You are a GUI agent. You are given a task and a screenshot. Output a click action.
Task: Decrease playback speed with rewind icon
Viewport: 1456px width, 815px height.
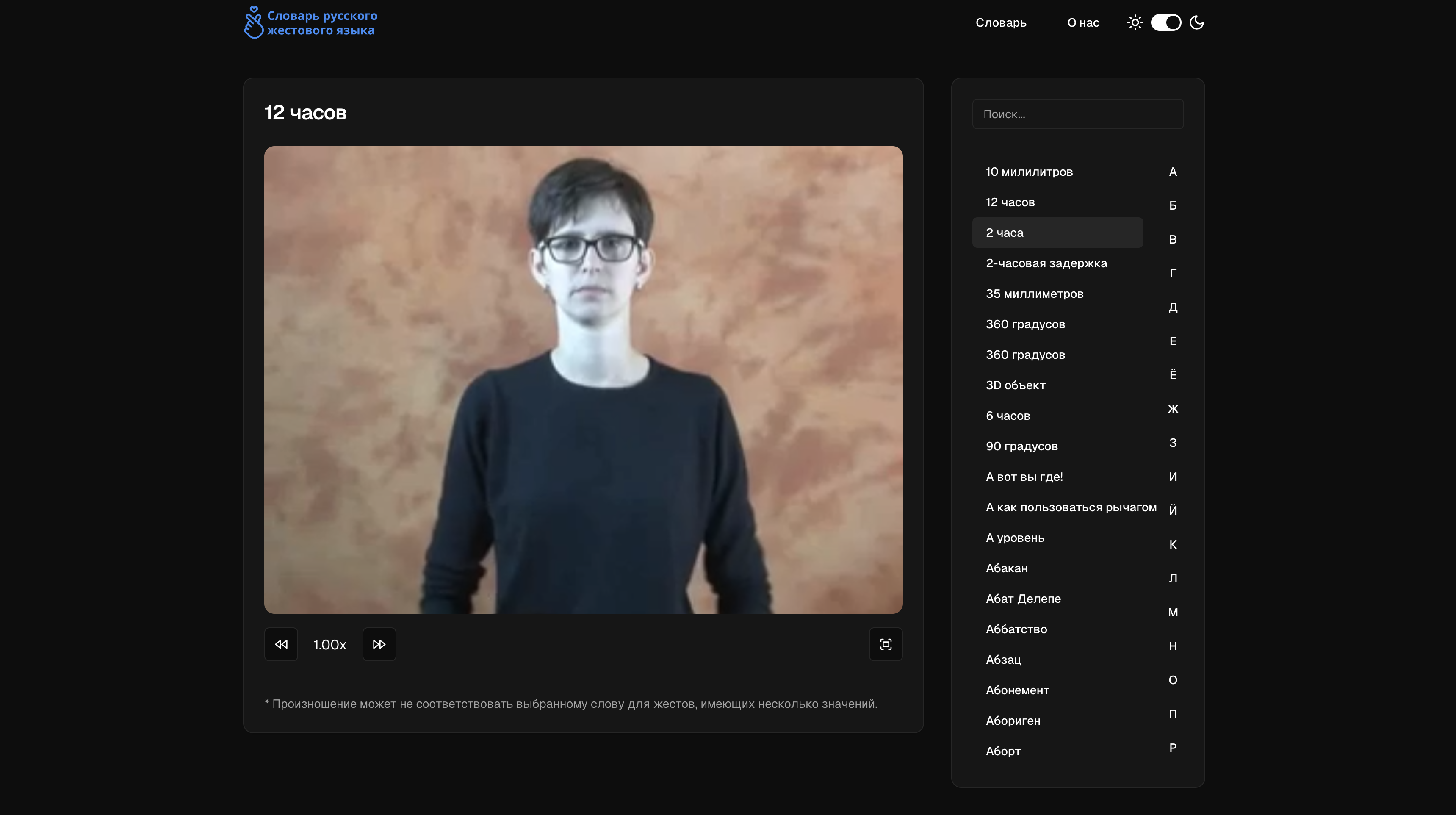281,644
